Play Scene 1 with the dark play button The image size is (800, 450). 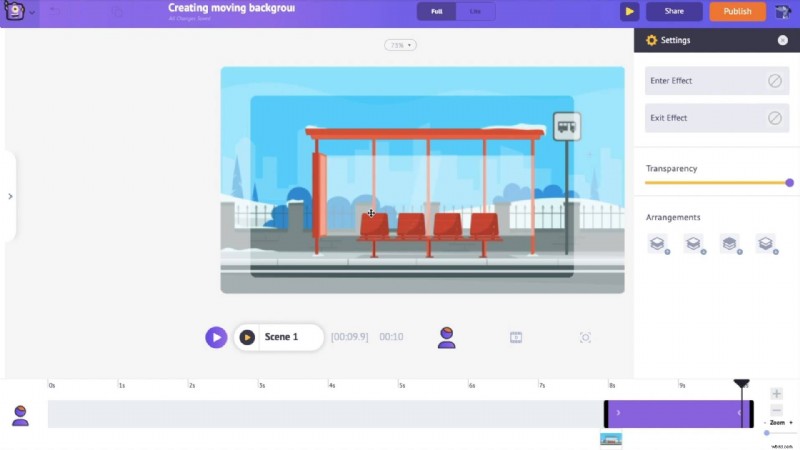tap(247, 337)
